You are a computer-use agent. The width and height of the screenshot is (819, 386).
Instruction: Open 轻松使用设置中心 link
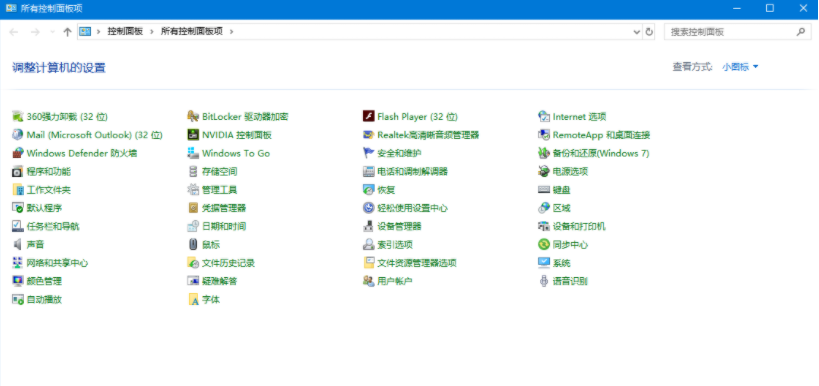coord(412,208)
